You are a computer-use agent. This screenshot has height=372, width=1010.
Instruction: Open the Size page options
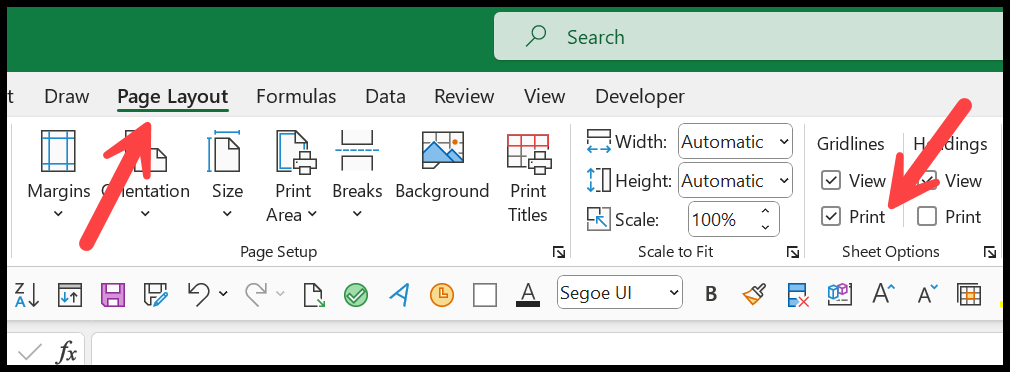tap(227, 174)
